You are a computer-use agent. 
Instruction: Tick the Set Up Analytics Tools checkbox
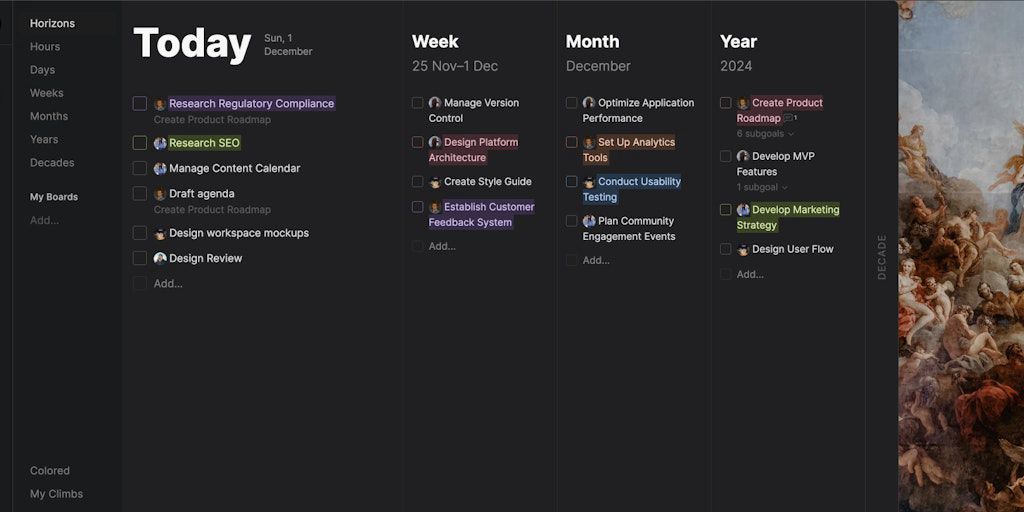[x=572, y=143]
